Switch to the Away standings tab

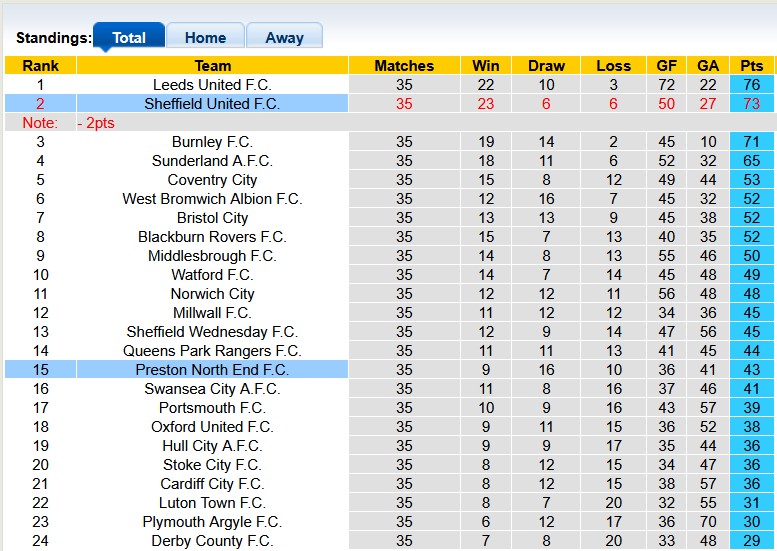coord(284,37)
